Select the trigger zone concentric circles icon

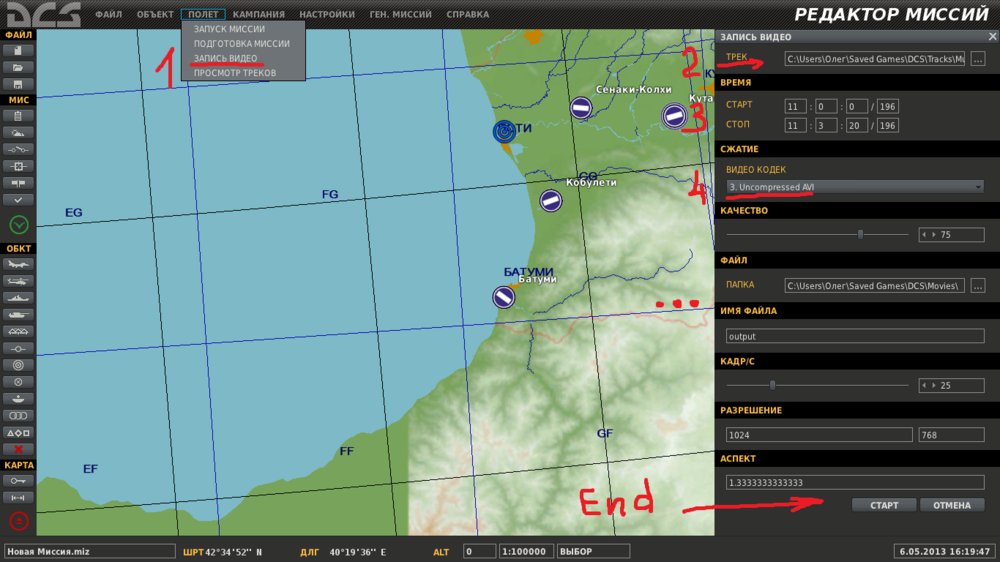[x=18, y=365]
